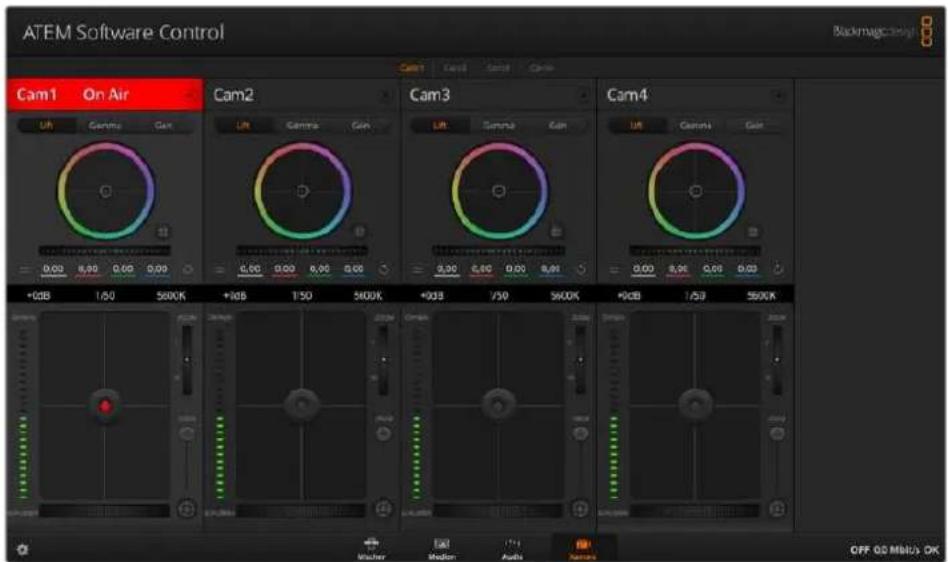
Task: Choose Gamma mode for Cam2
Action: coord(302,125)
